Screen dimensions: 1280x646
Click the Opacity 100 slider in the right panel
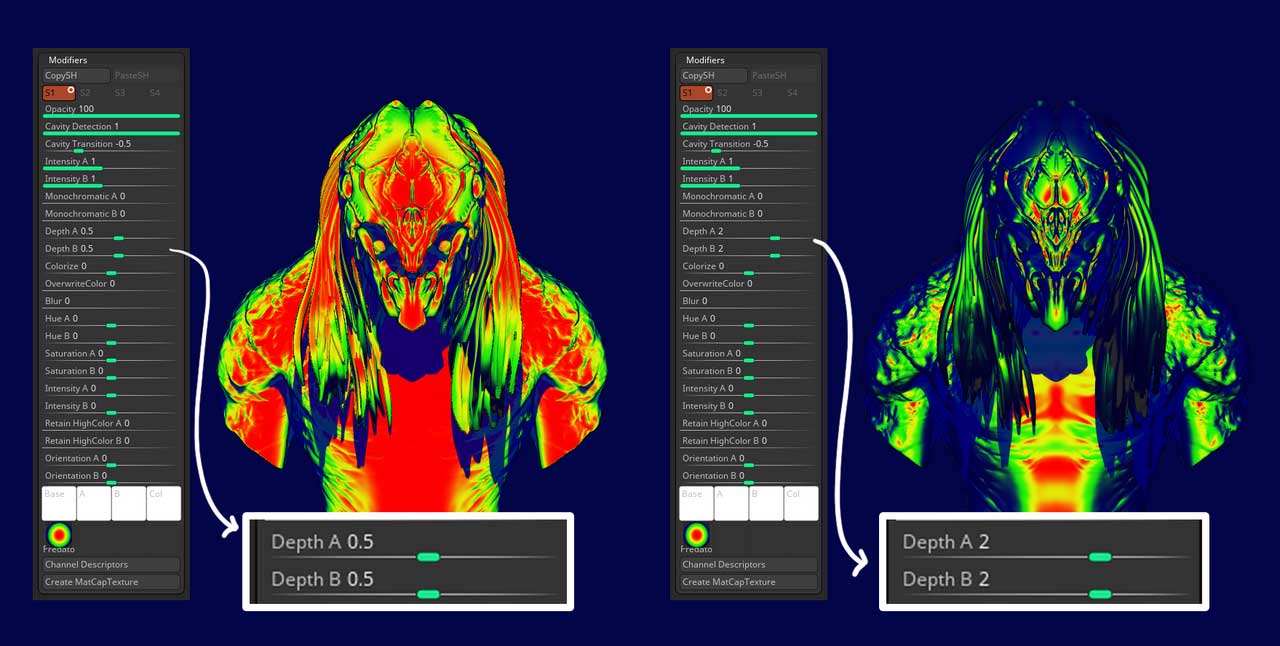tap(748, 110)
